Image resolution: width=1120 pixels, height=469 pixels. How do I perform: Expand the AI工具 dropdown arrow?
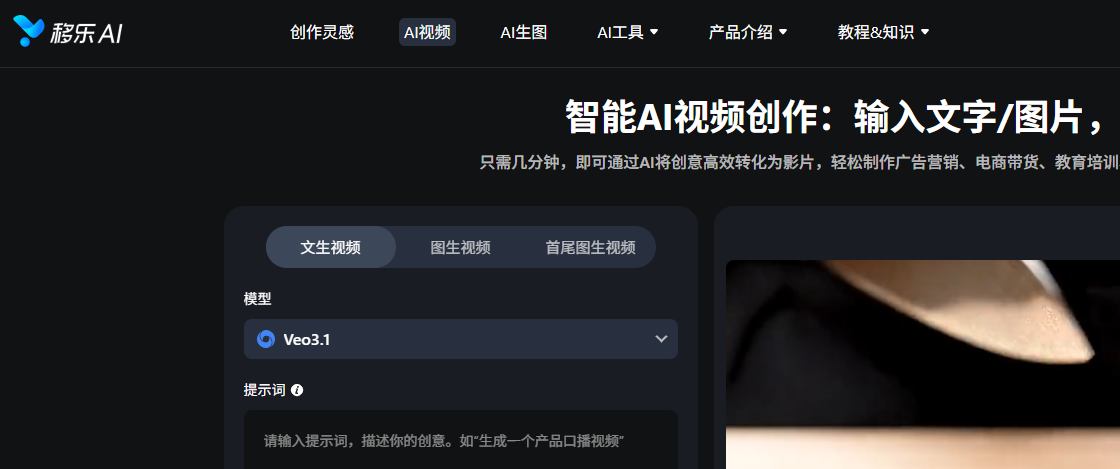tap(654, 32)
